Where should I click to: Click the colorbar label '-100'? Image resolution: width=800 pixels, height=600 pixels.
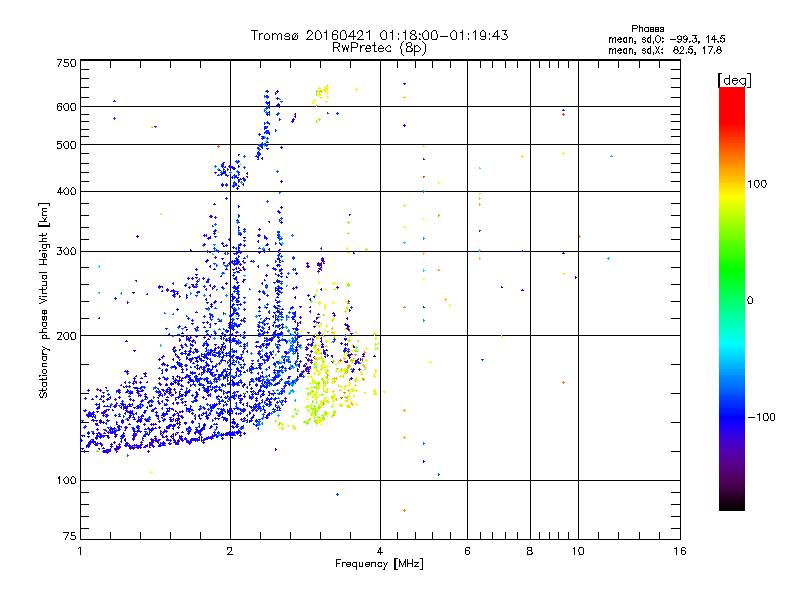761,417
